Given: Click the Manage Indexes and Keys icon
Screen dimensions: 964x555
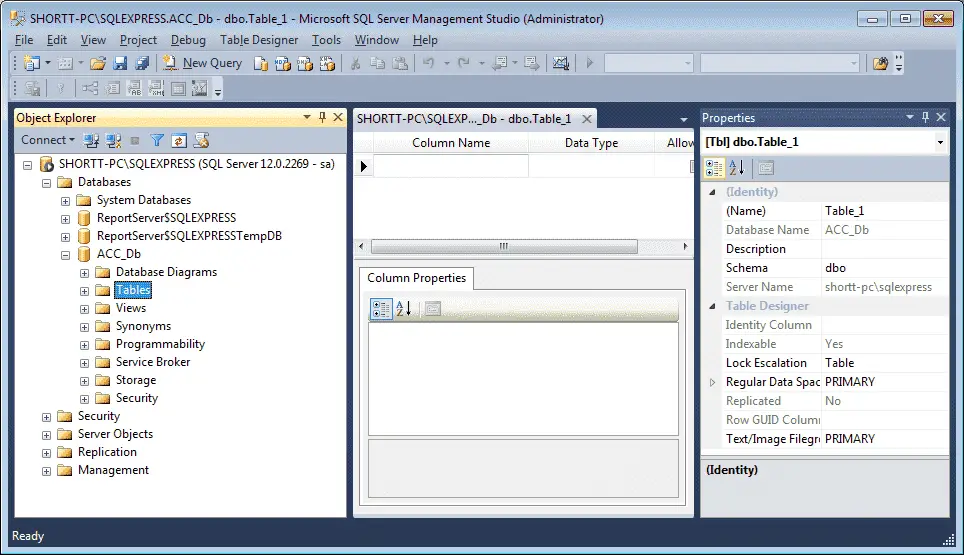Looking at the screenshot, I should tap(113, 89).
